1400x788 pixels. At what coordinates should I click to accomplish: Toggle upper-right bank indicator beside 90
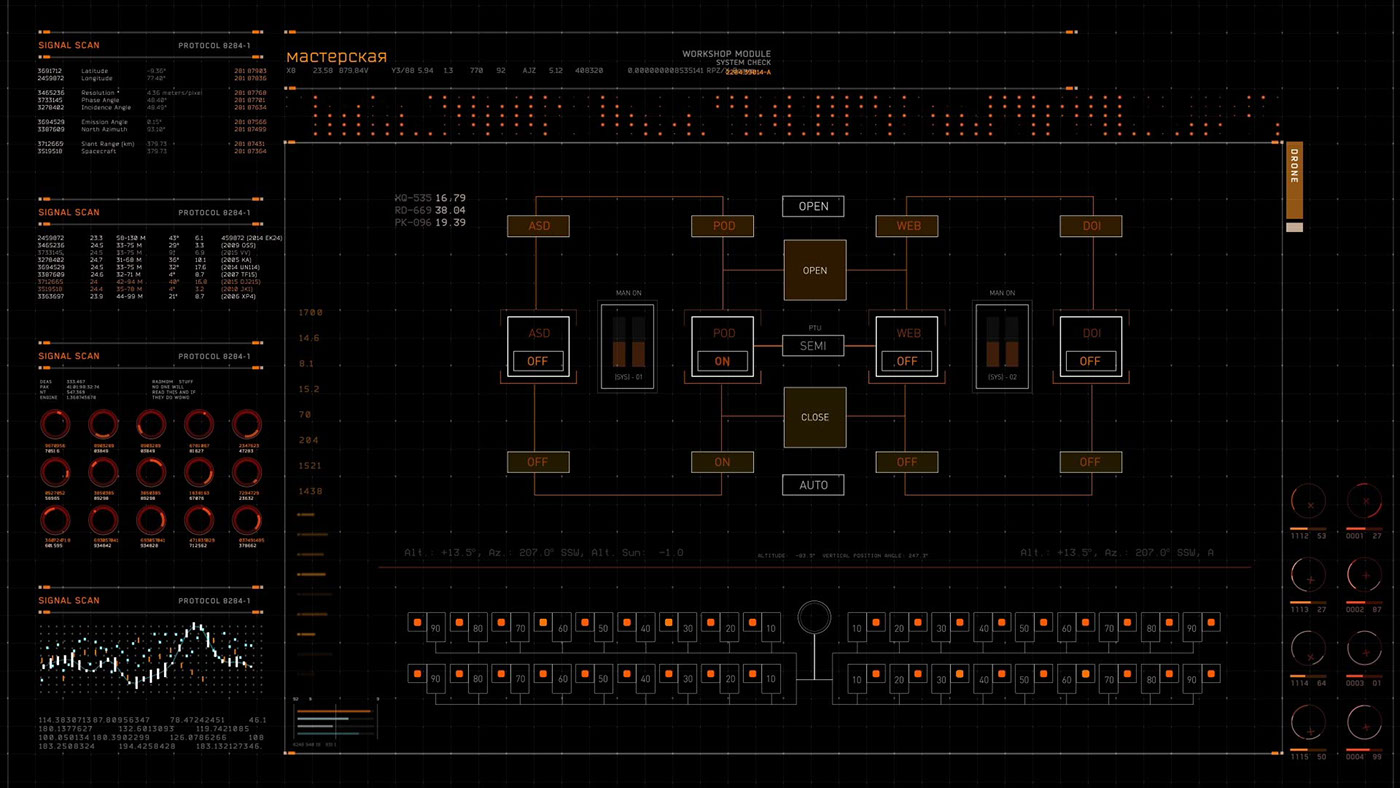tap(1211, 622)
